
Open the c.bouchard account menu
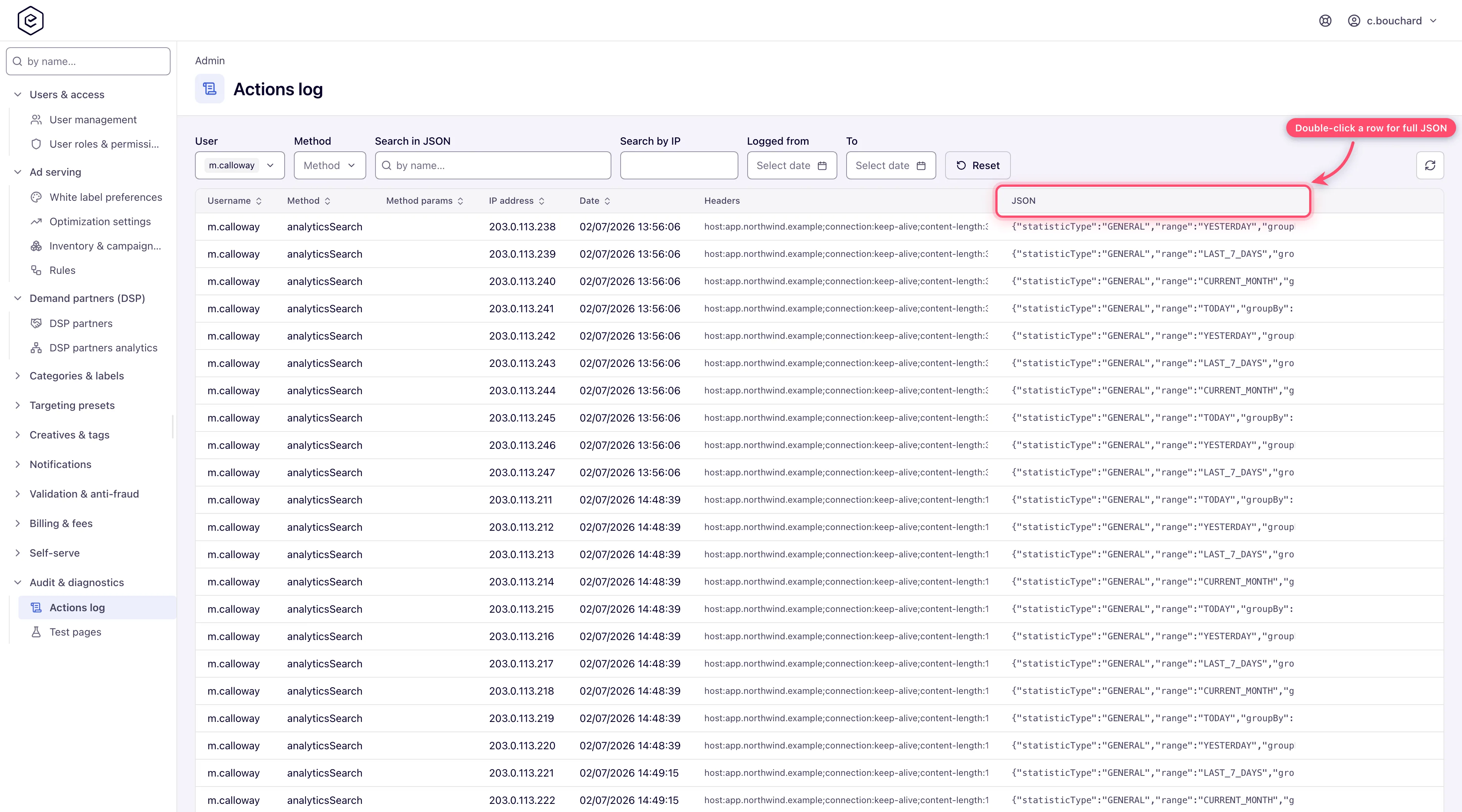point(1393,21)
